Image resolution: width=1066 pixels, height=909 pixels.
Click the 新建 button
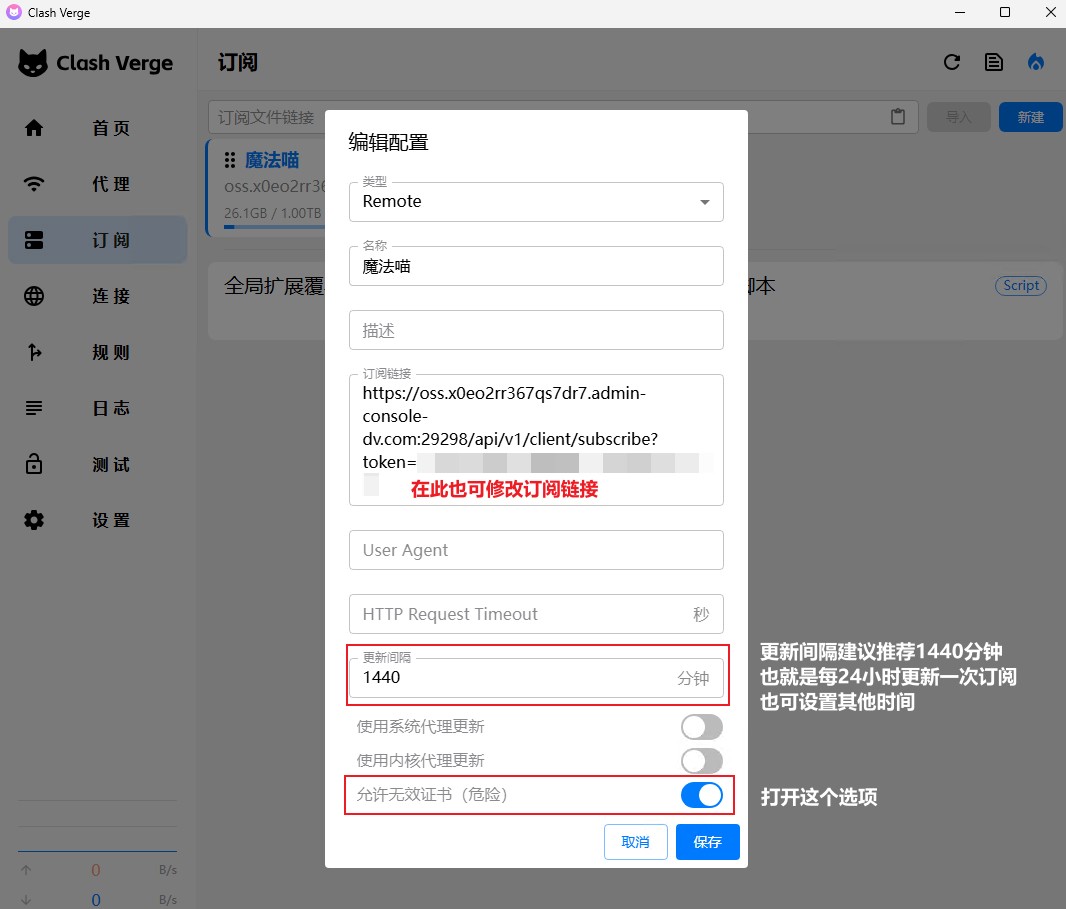click(x=1031, y=117)
